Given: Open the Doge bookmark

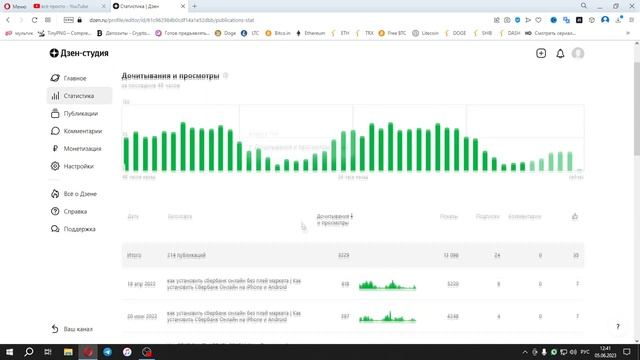Looking at the screenshot, I should coord(225,33).
